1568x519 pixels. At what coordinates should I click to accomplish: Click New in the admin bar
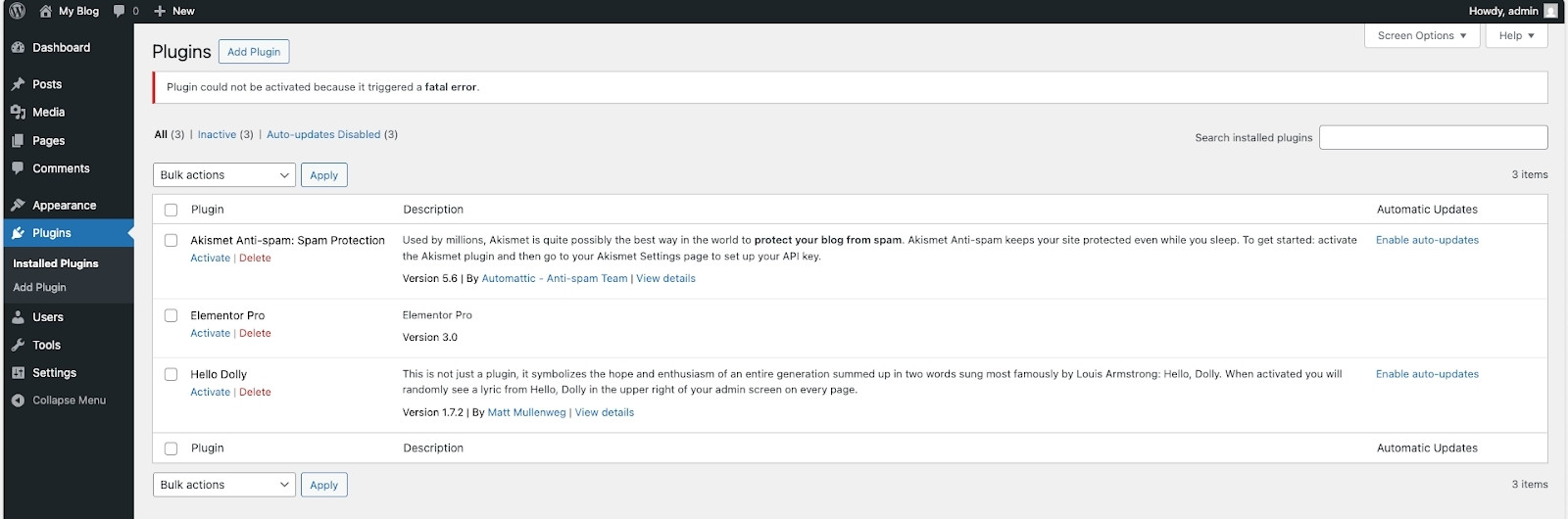point(183,11)
